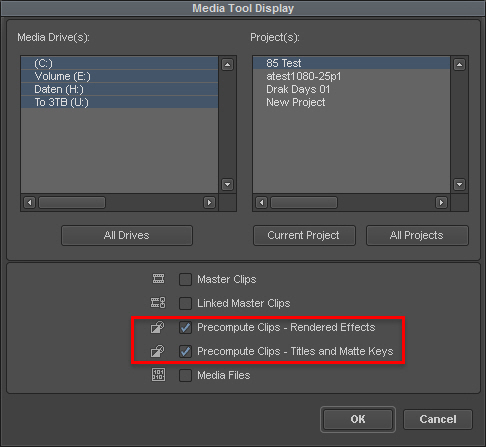This screenshot has height=447, width=486.
Task: Click the Media Drives list up arrow
Action: [x=228, y=64]
